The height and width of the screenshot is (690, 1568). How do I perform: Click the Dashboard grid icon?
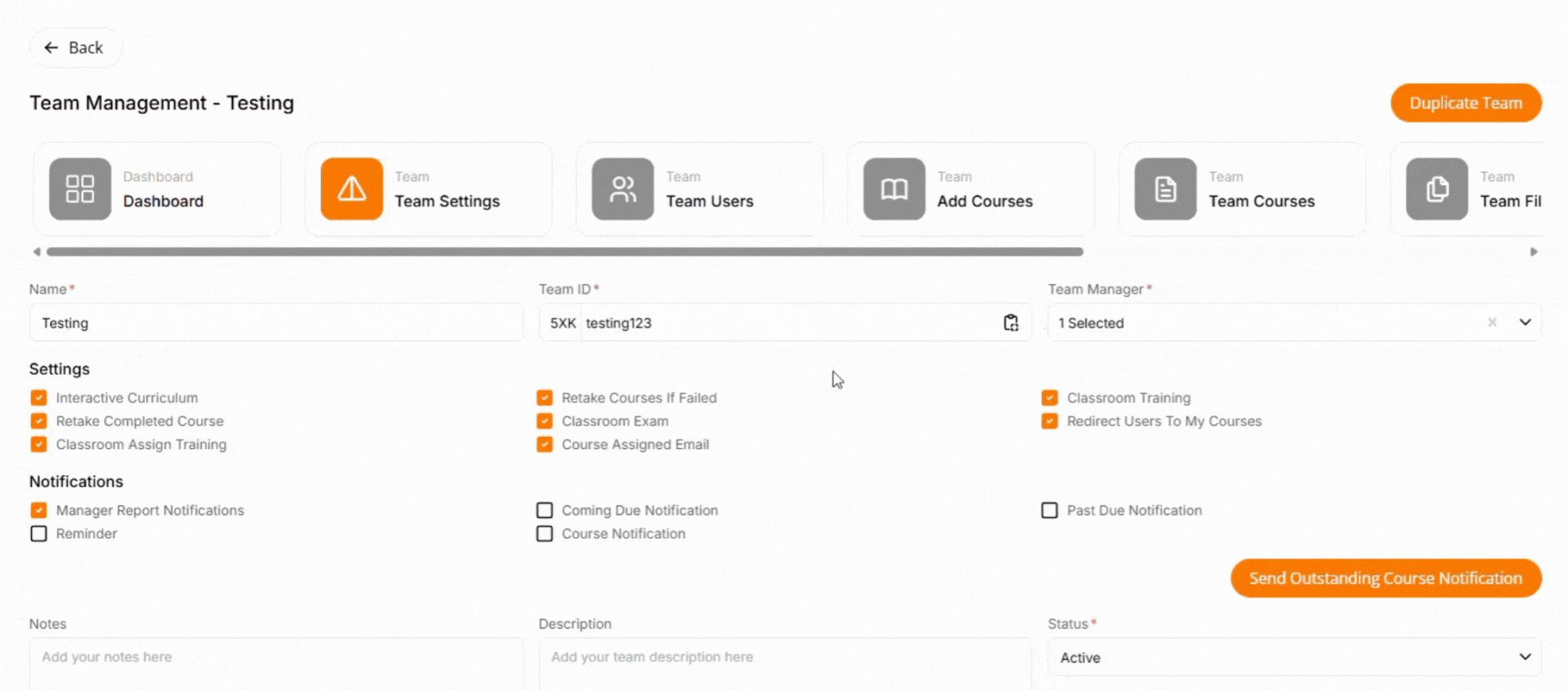(x=80, y=189)
